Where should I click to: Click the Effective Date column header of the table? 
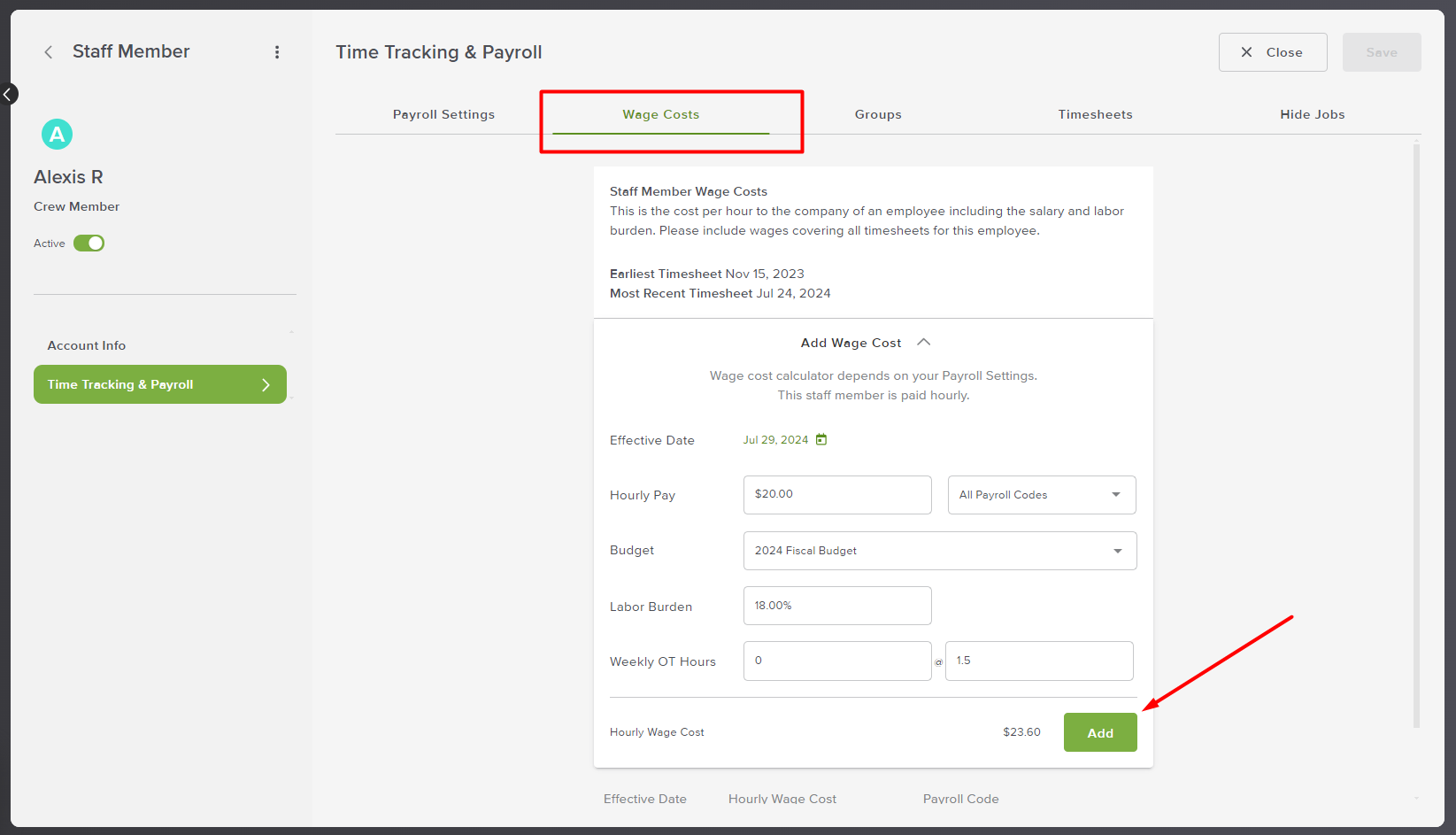(x=645, y=799)
